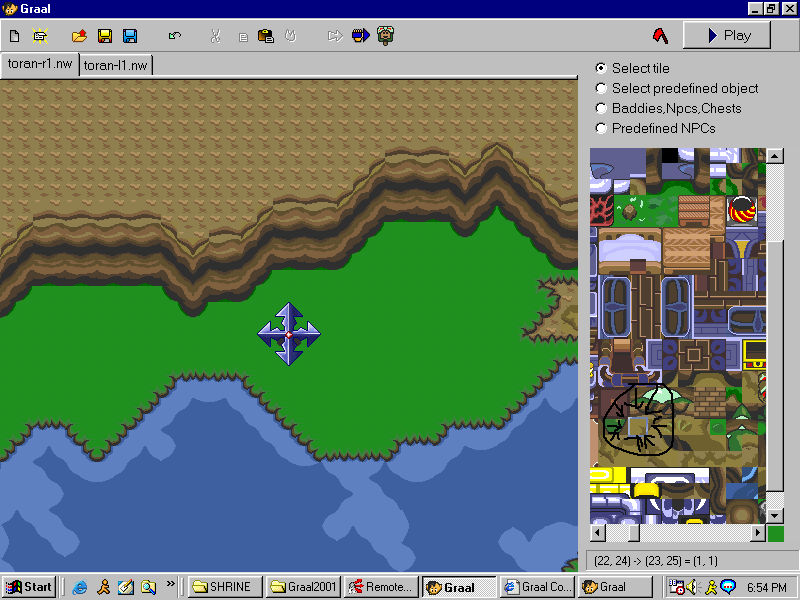This screenshot has width=800, height=600.
Task: Click the notepad pencil quick launch icon
Action: [126, 587]
